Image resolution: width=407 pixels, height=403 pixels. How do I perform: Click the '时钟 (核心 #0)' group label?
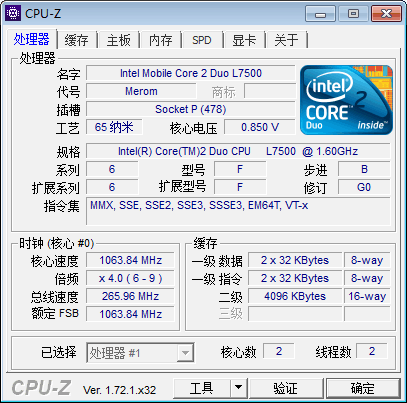[56, 243]
